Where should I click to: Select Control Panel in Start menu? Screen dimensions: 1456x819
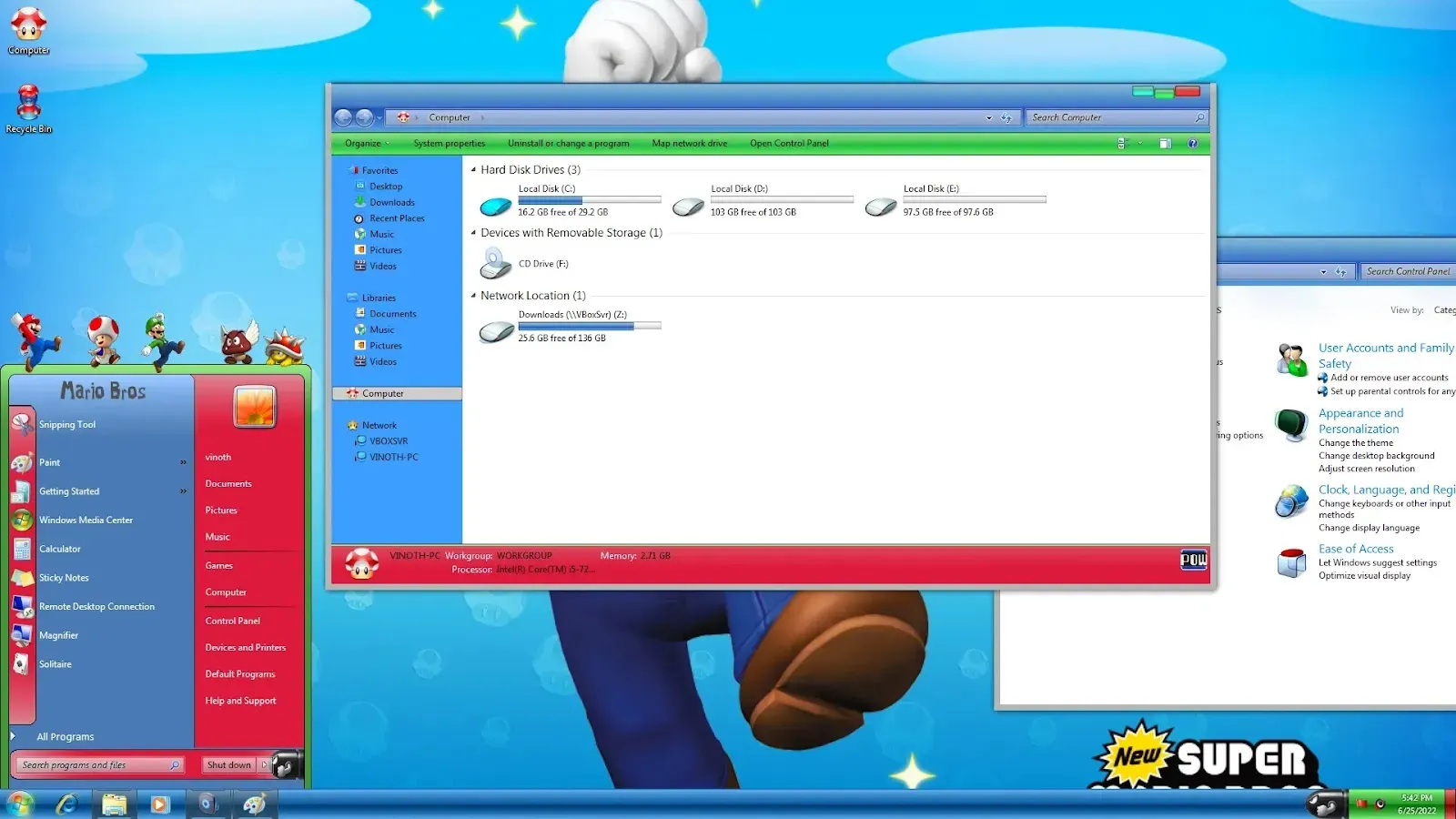click(x=232, y=621)
